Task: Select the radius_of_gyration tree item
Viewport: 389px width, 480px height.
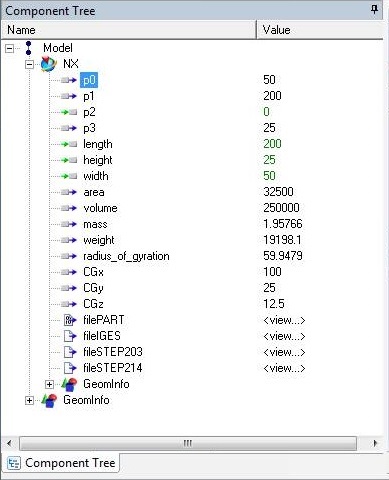Action: 126,256
